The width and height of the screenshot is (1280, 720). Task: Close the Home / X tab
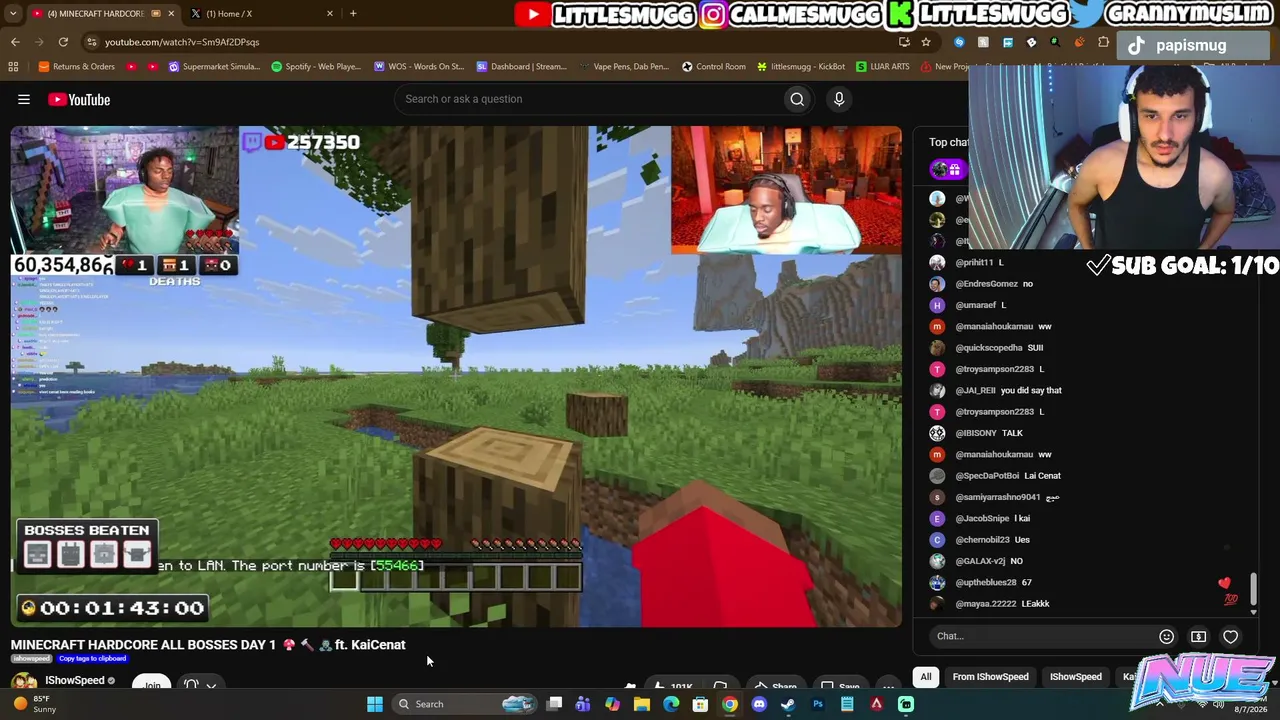click(x=329, y=13)
